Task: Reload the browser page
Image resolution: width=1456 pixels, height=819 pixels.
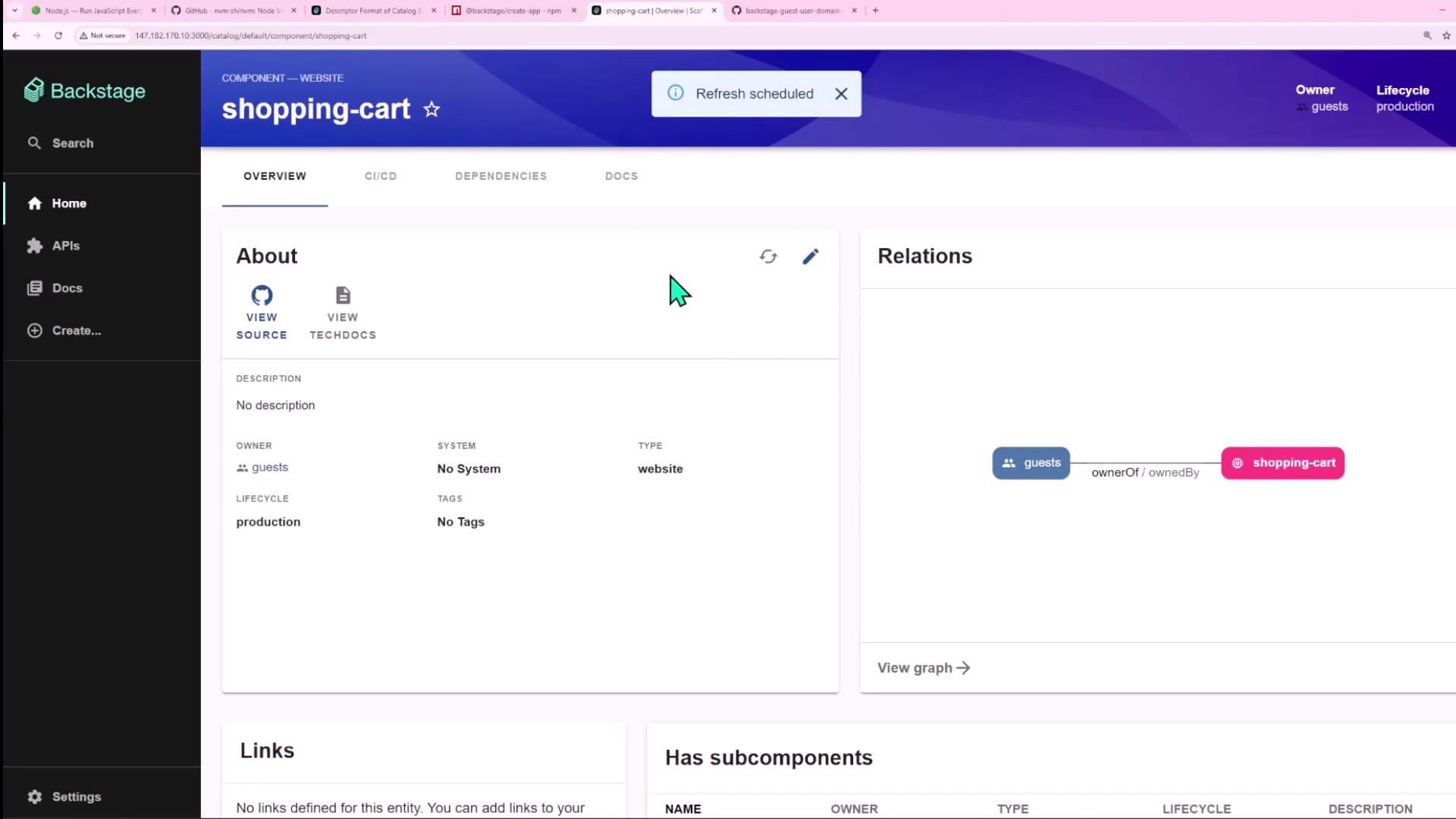Action: pos(58,36)
